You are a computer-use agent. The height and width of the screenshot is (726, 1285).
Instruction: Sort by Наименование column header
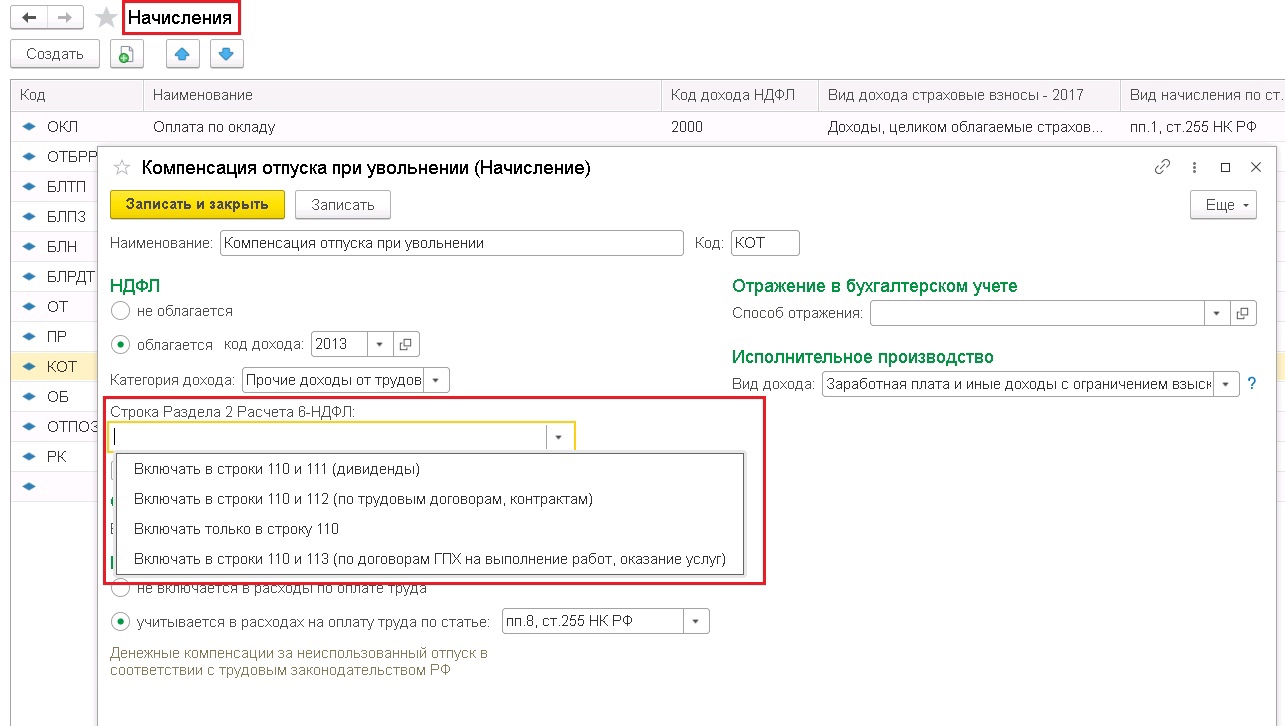pyautogui.click(x=402, y=95)
